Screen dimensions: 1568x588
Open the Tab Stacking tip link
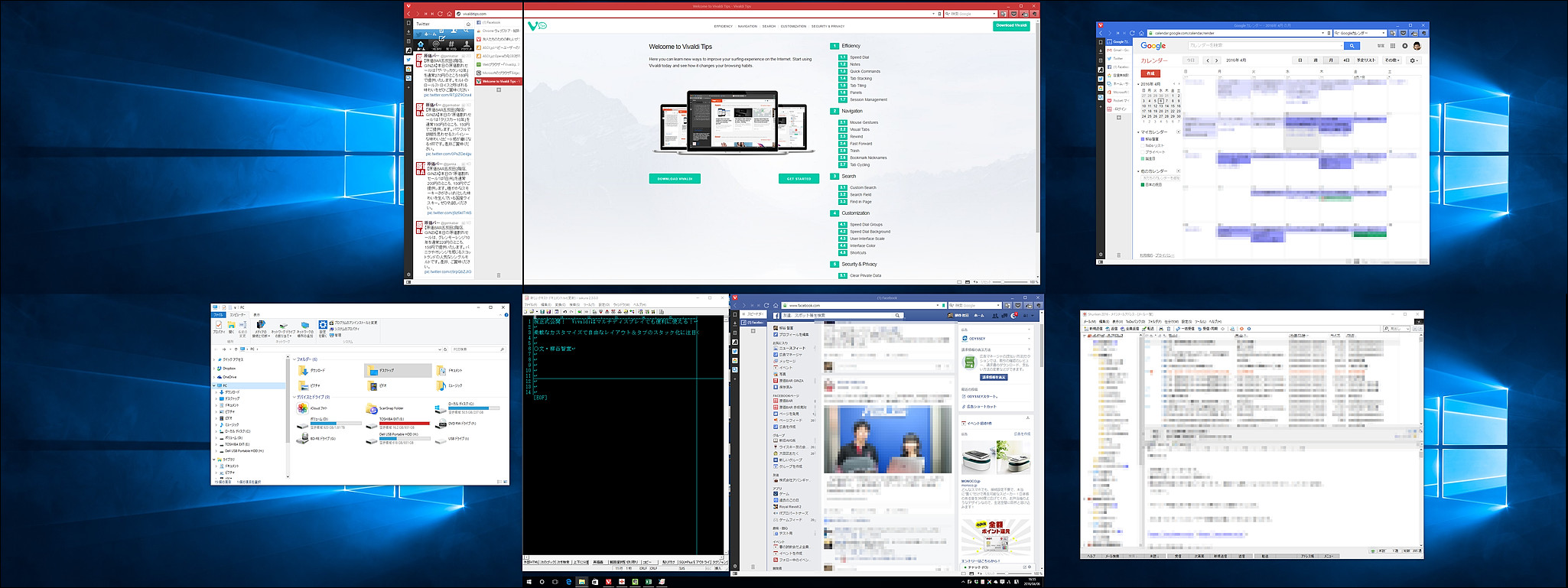point(860,79)
